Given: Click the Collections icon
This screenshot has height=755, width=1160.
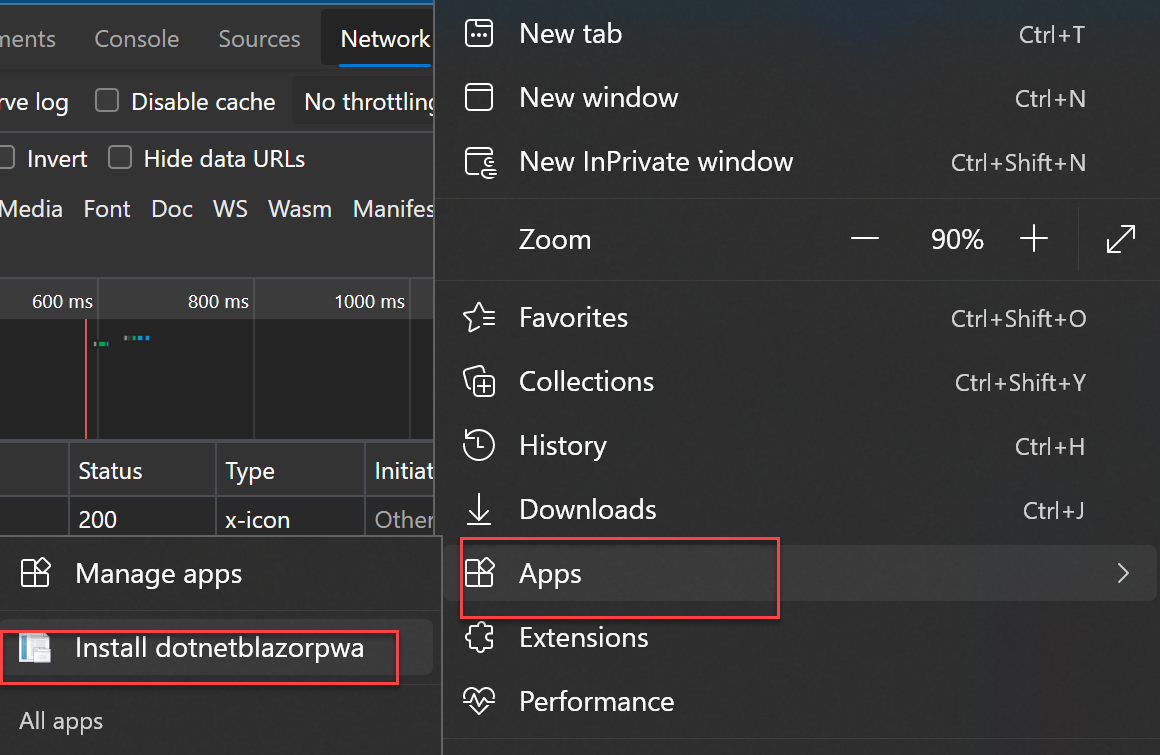Looking at the screenshot, I should [x=479, y=382].
